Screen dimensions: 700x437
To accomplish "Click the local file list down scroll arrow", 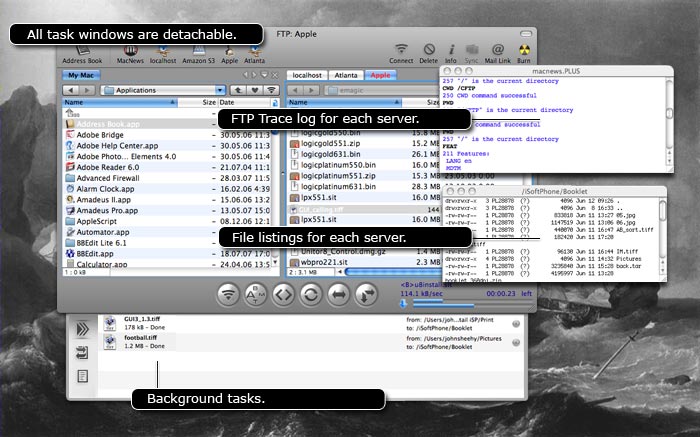I will tap(275, 262).
